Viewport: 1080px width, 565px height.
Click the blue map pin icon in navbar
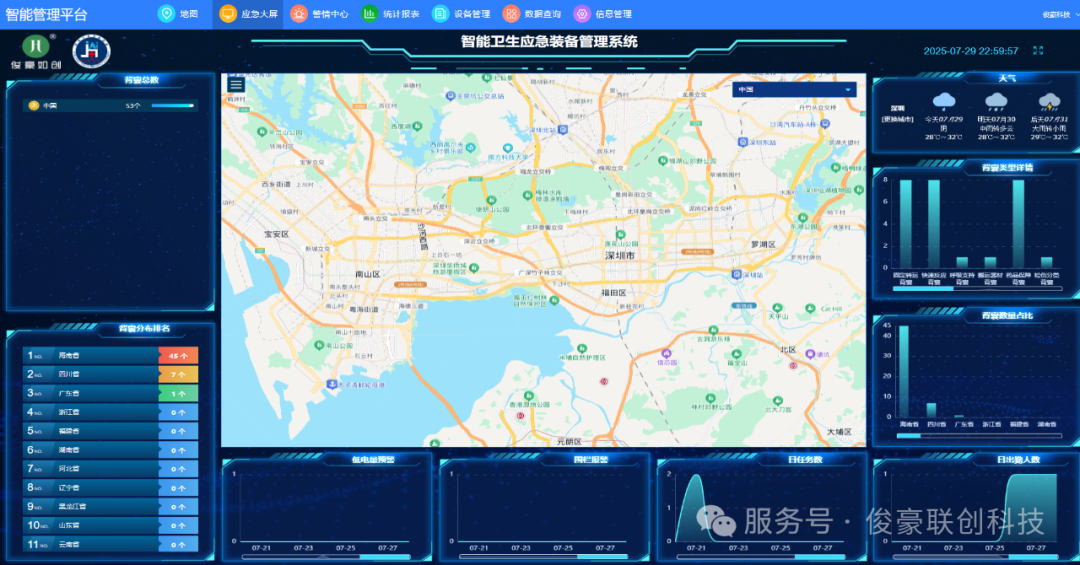click(x=166, y=14)
